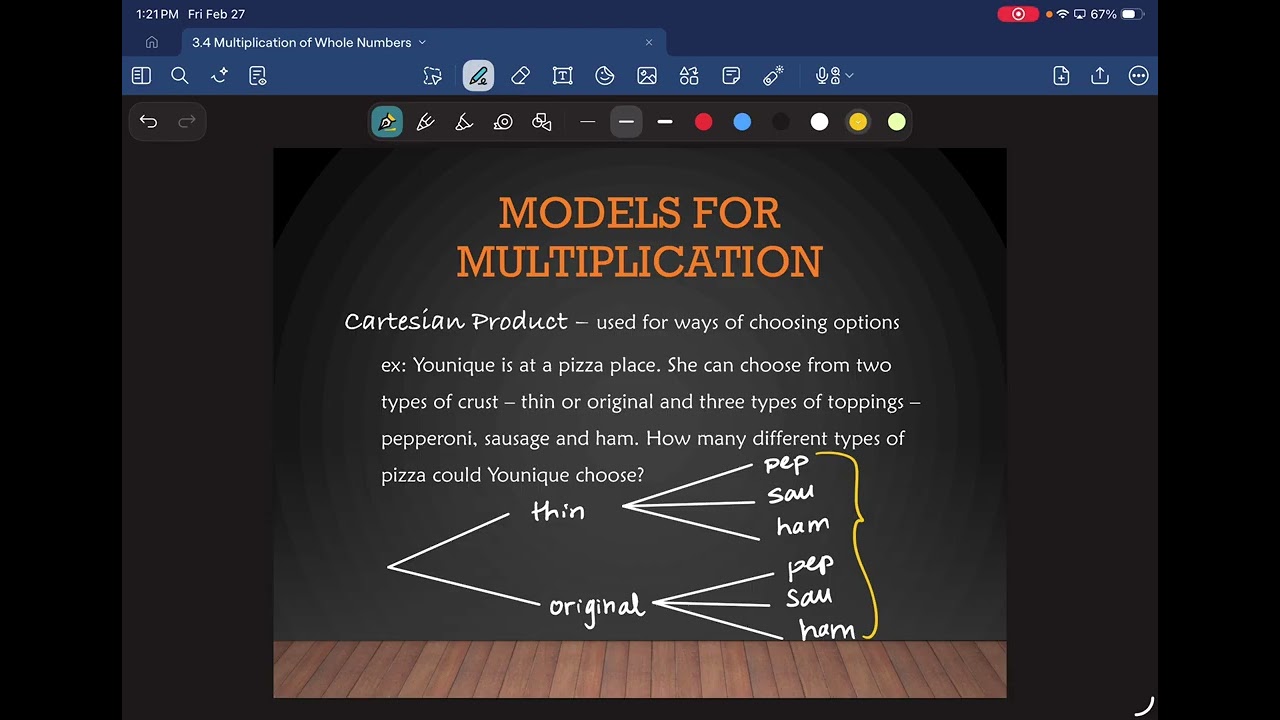Image resolution: width=1280 pixels, height=720 pixels.
Task: Pick the black ink color
Action: click(781, 122)
